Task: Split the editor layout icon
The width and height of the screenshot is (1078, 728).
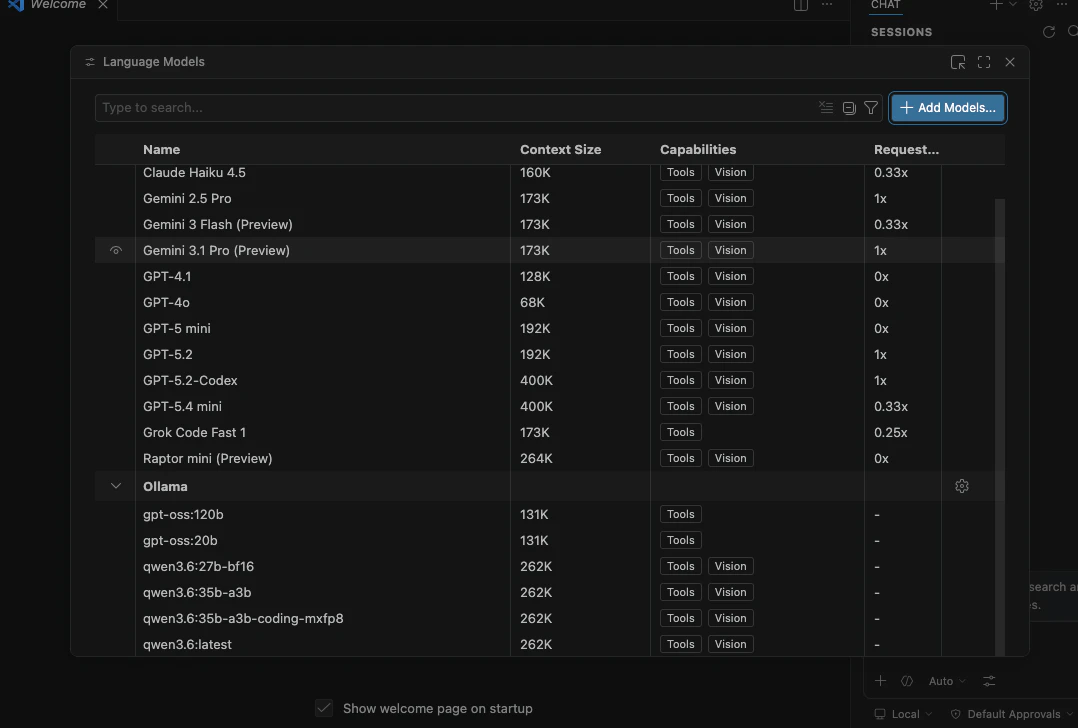Action: coord(801,5)
